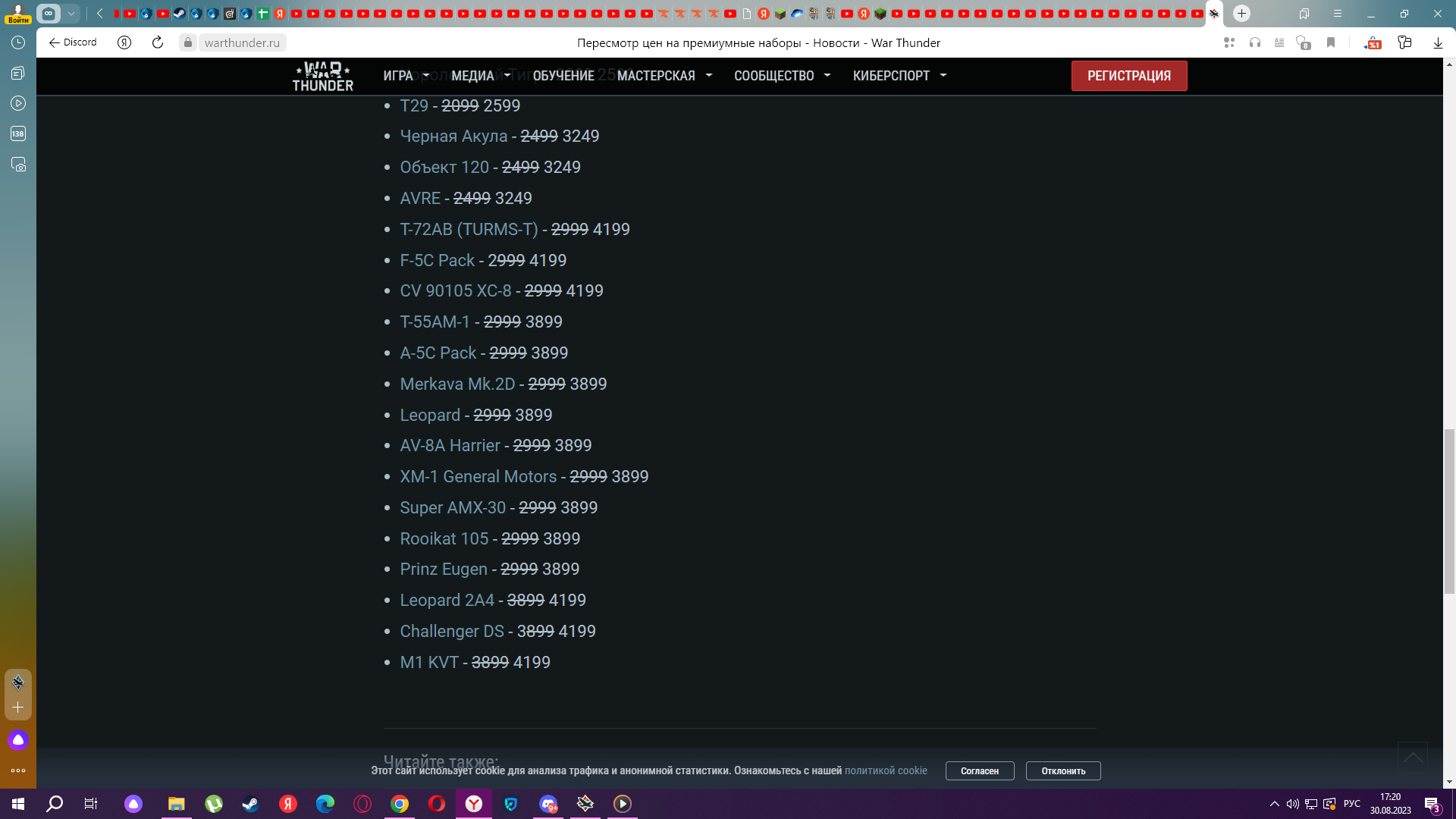Open the AVRE pack link
Image resolution: width=1456 pixels, height=819 pixels.
click(420, 199)
